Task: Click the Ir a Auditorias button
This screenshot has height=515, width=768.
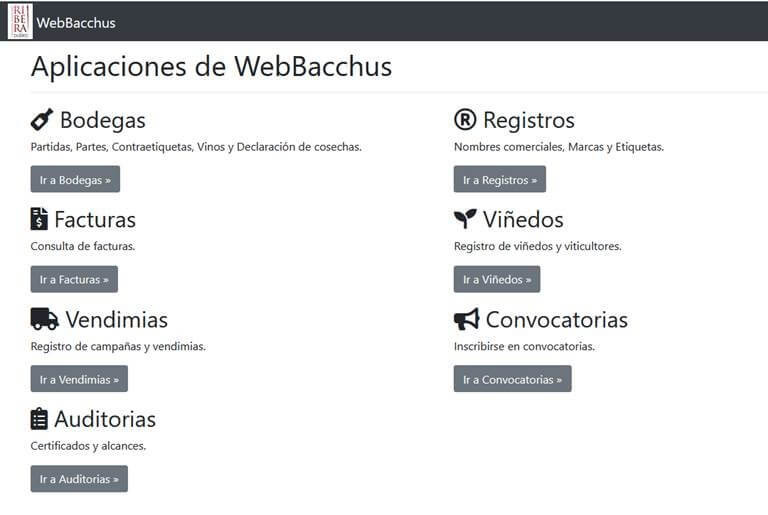Action: click(79, 479)
